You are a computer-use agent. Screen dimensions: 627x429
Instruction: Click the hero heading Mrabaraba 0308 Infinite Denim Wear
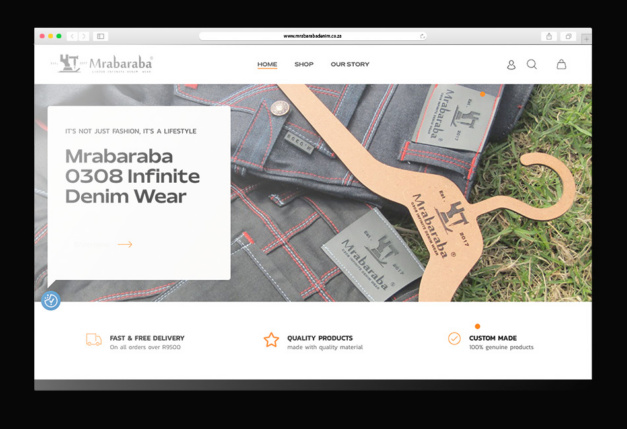coord(132,176)
